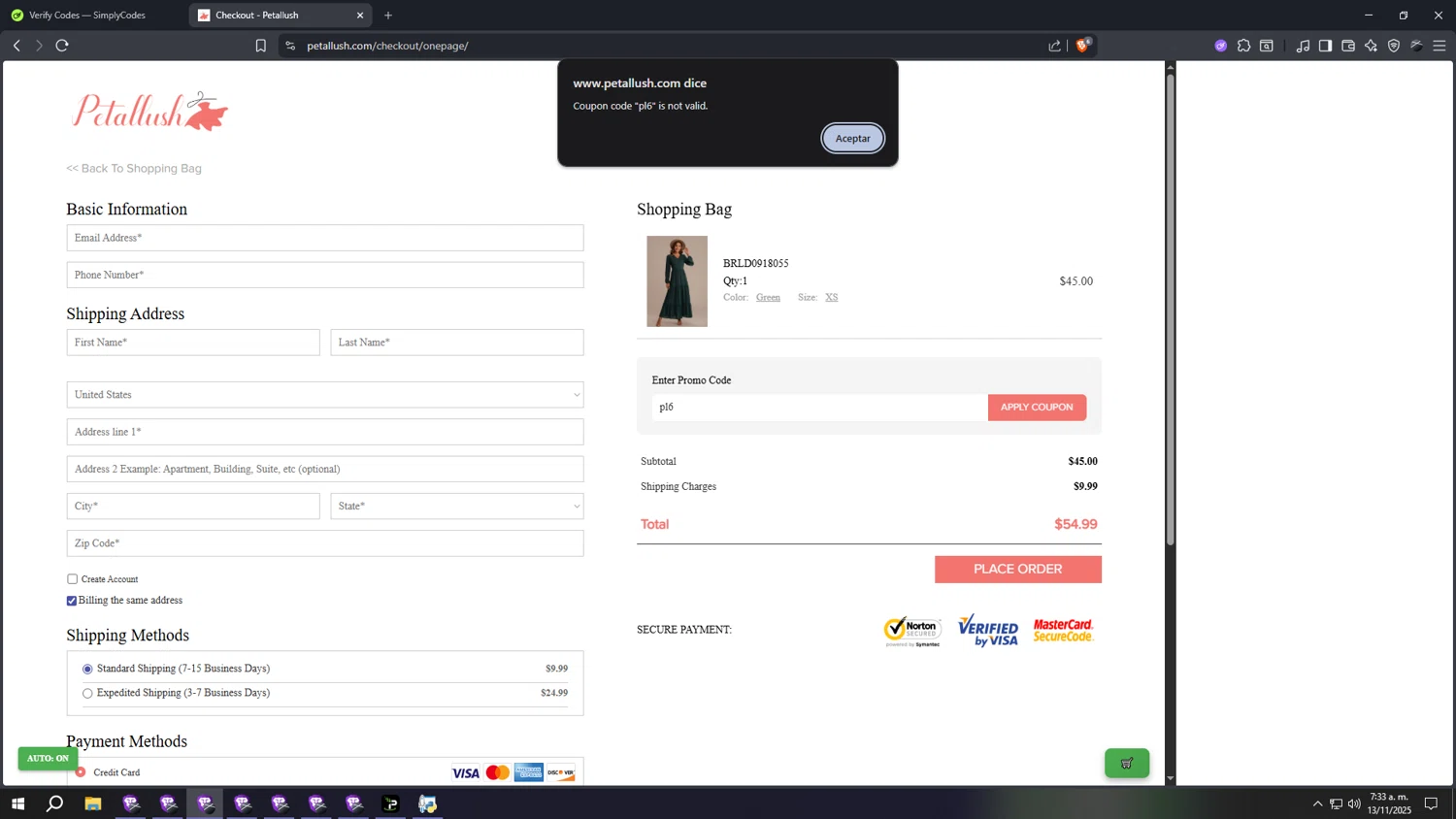1456x819 pixels.
Task: Focus the Phone Number field
Action: click(x=325, y=275)
